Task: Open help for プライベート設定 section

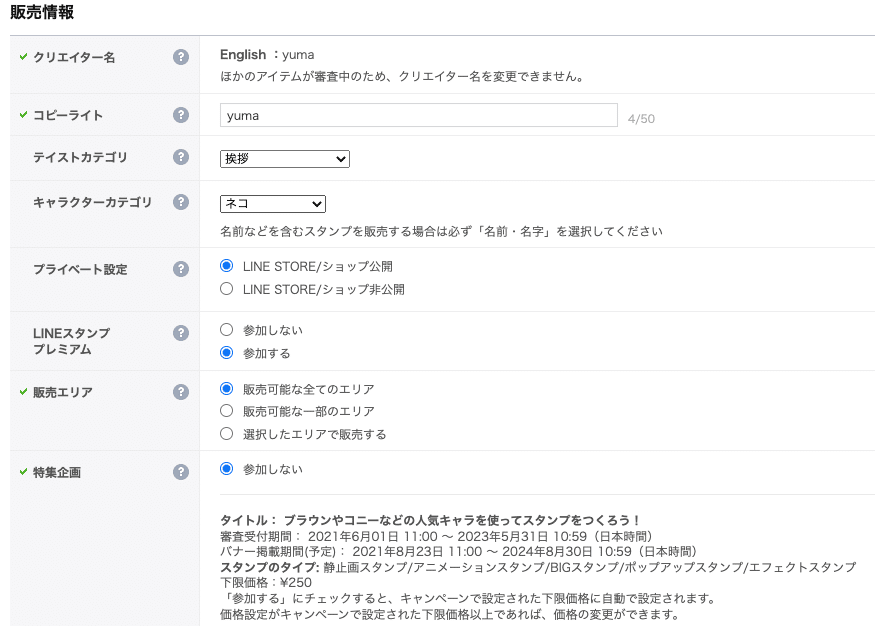Action: [x=180, y=268]
